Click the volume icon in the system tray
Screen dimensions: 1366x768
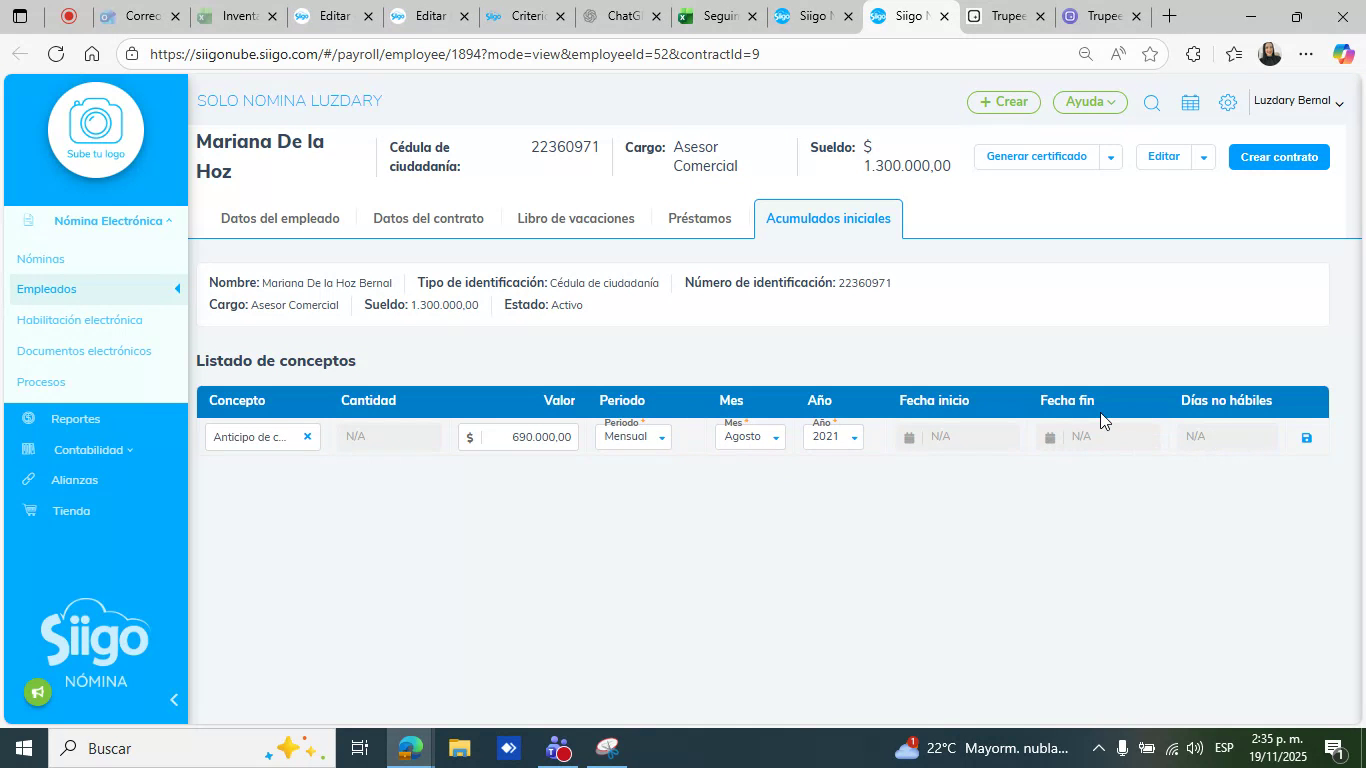[x=1195, y=748]
